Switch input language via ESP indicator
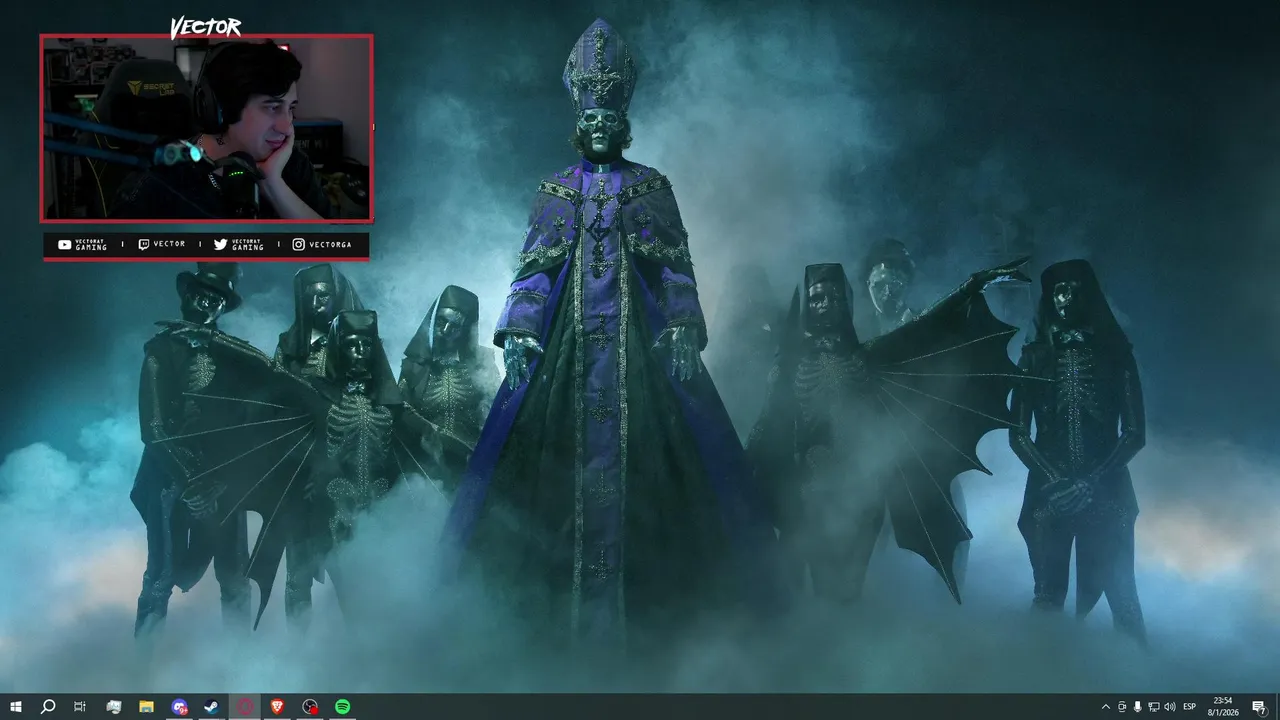This screenshot has width=1280, height=720. coord(1190,707)
